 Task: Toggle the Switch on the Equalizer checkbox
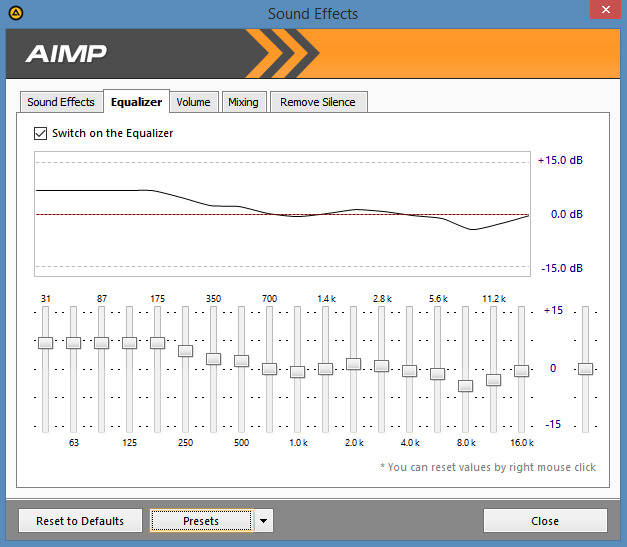tap(41, 133)
